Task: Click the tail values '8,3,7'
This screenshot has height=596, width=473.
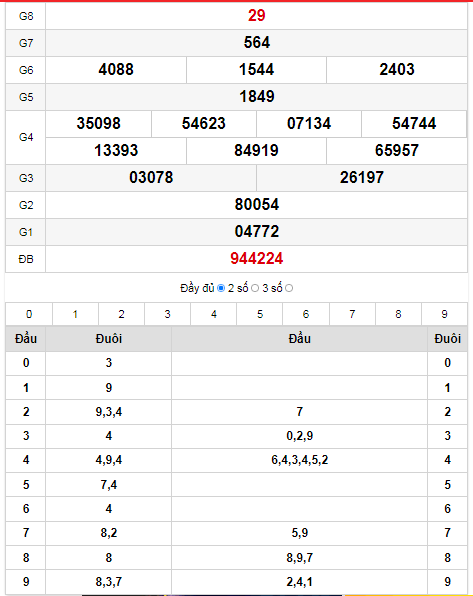Action: 109,582
